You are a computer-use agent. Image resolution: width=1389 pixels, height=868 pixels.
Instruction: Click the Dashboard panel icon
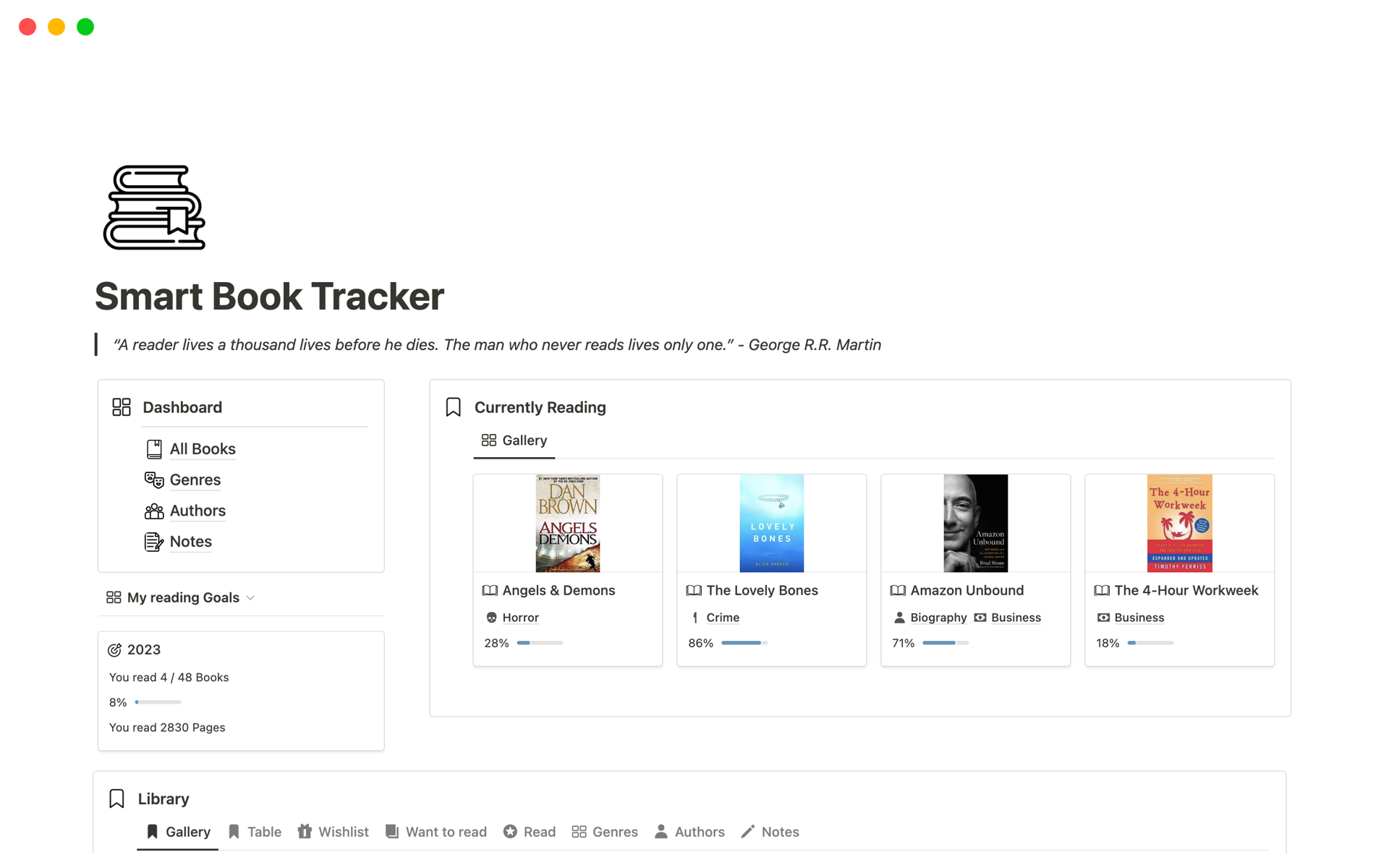[x=121, y=407]
